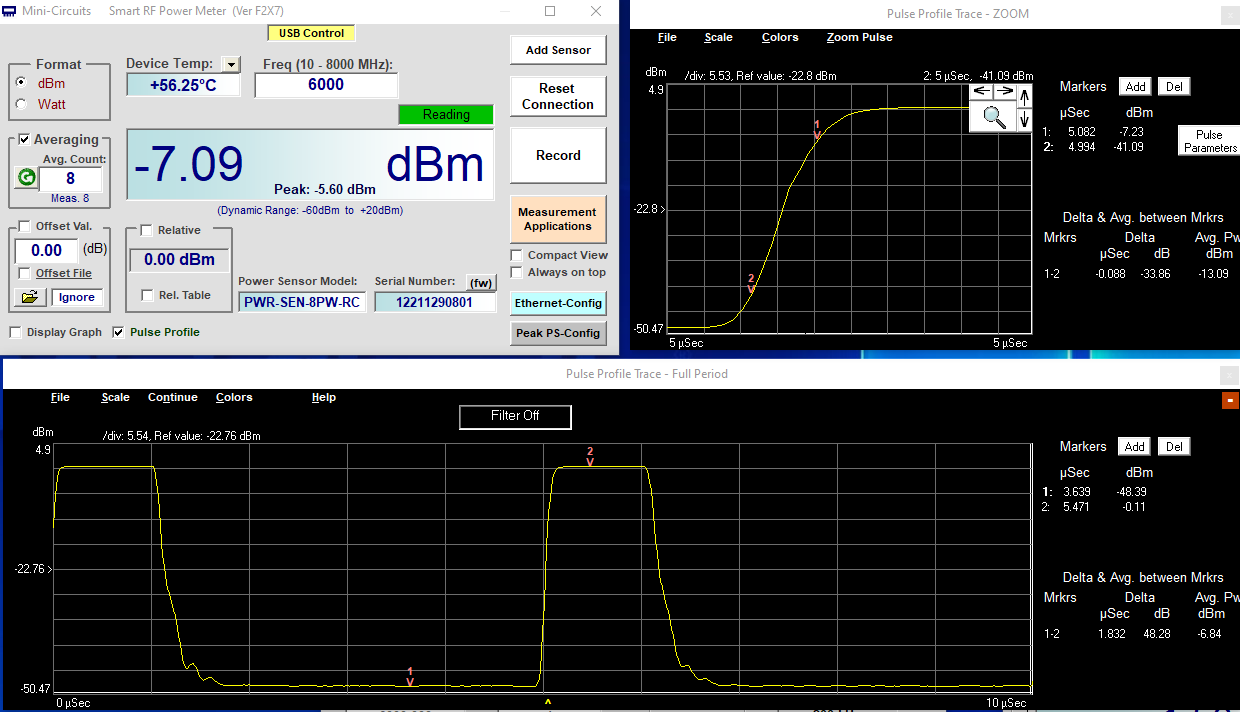Click the Filter Off button
The image size is (1240, 712).
(x=515, y=416)
